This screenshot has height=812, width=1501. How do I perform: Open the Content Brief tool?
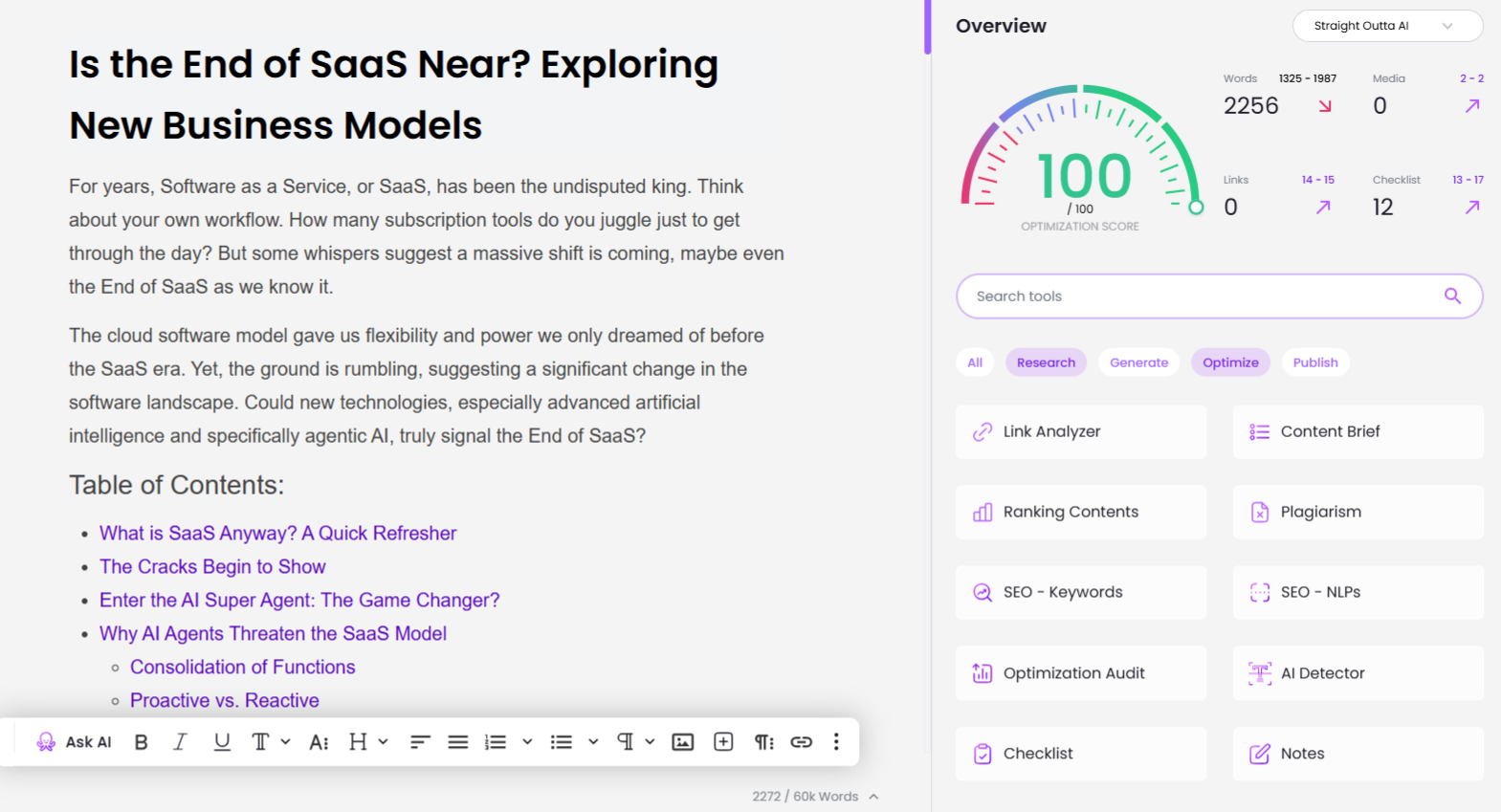point(1358,432)
